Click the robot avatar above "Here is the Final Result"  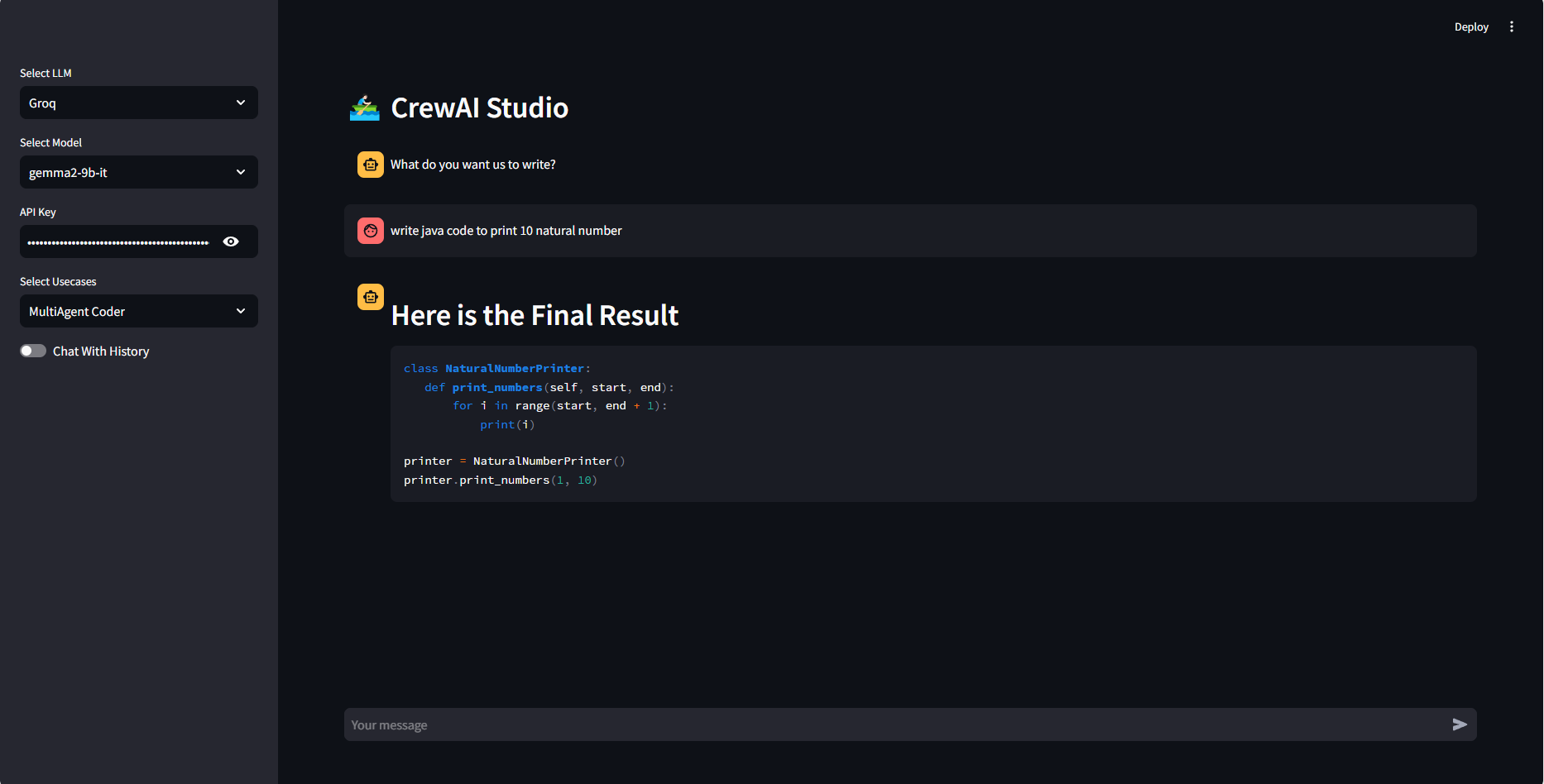370,296
